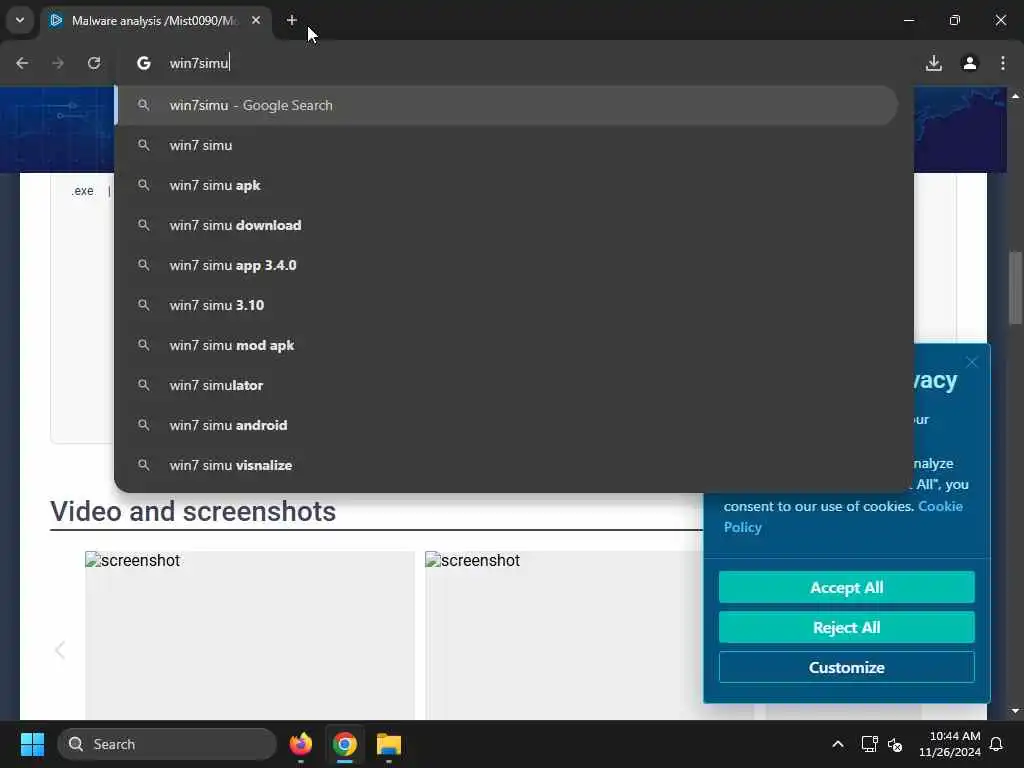Click Reject All cookies button
This screenshot has height=768, width=1024.
click(846, 627)
